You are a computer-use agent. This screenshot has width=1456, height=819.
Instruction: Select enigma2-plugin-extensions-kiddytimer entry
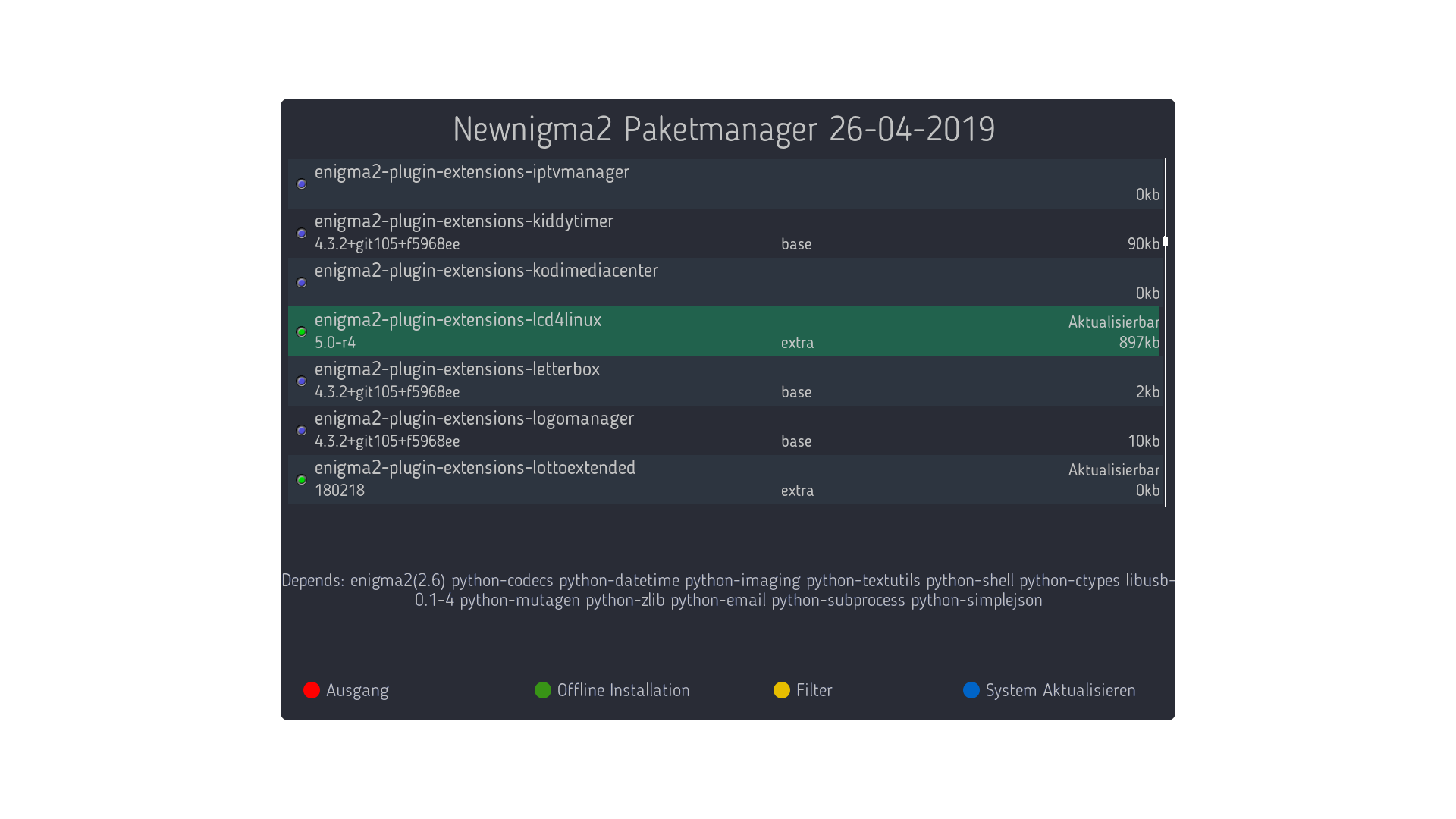(723, 233)
